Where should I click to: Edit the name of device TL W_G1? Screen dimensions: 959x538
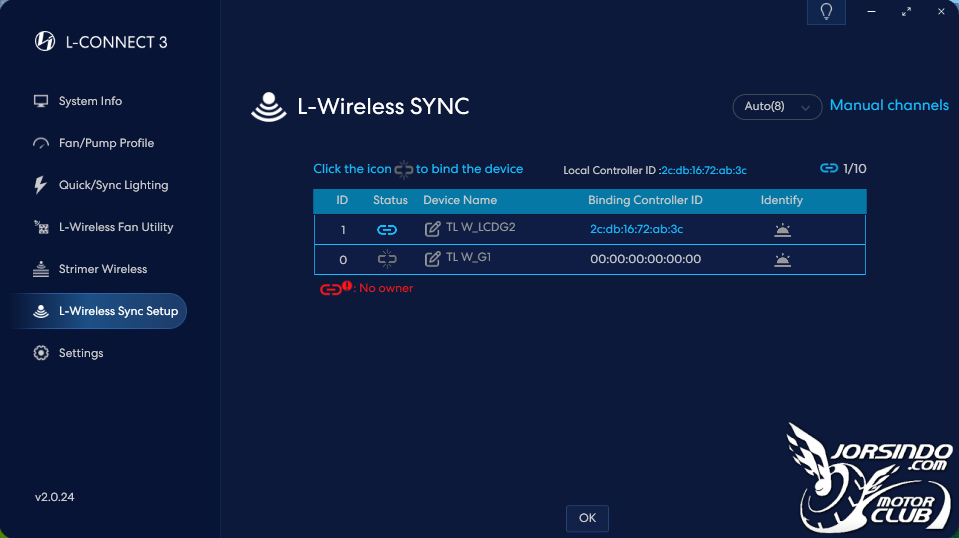click(432, 259)
